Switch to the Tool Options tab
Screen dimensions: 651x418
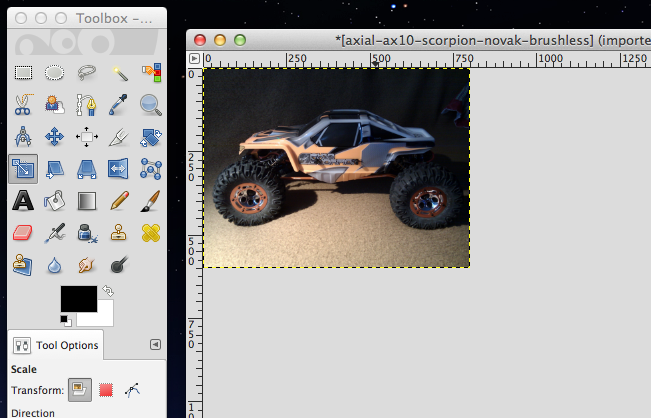click(57, 345)
